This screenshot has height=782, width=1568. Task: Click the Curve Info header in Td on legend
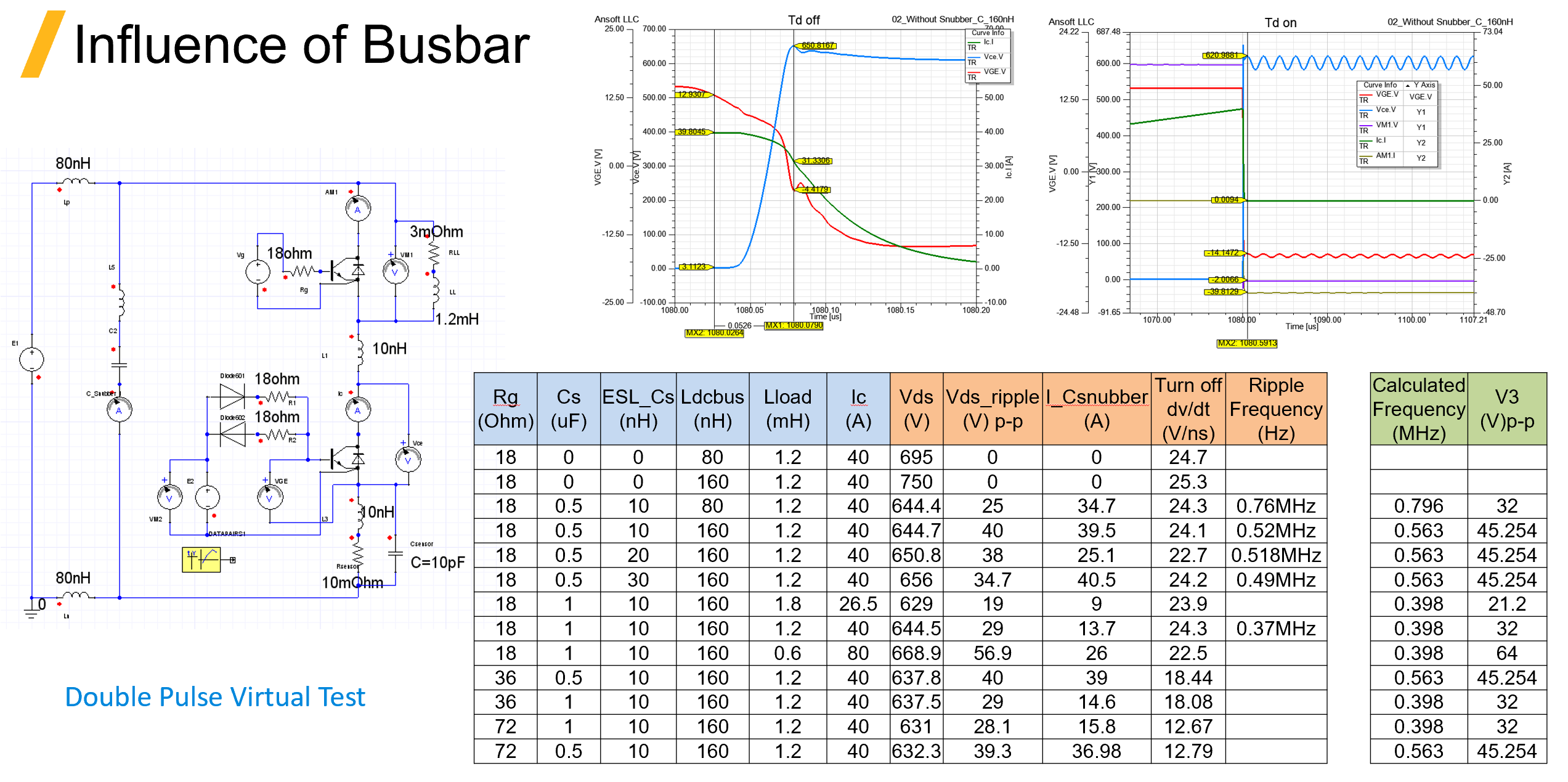1379,85
